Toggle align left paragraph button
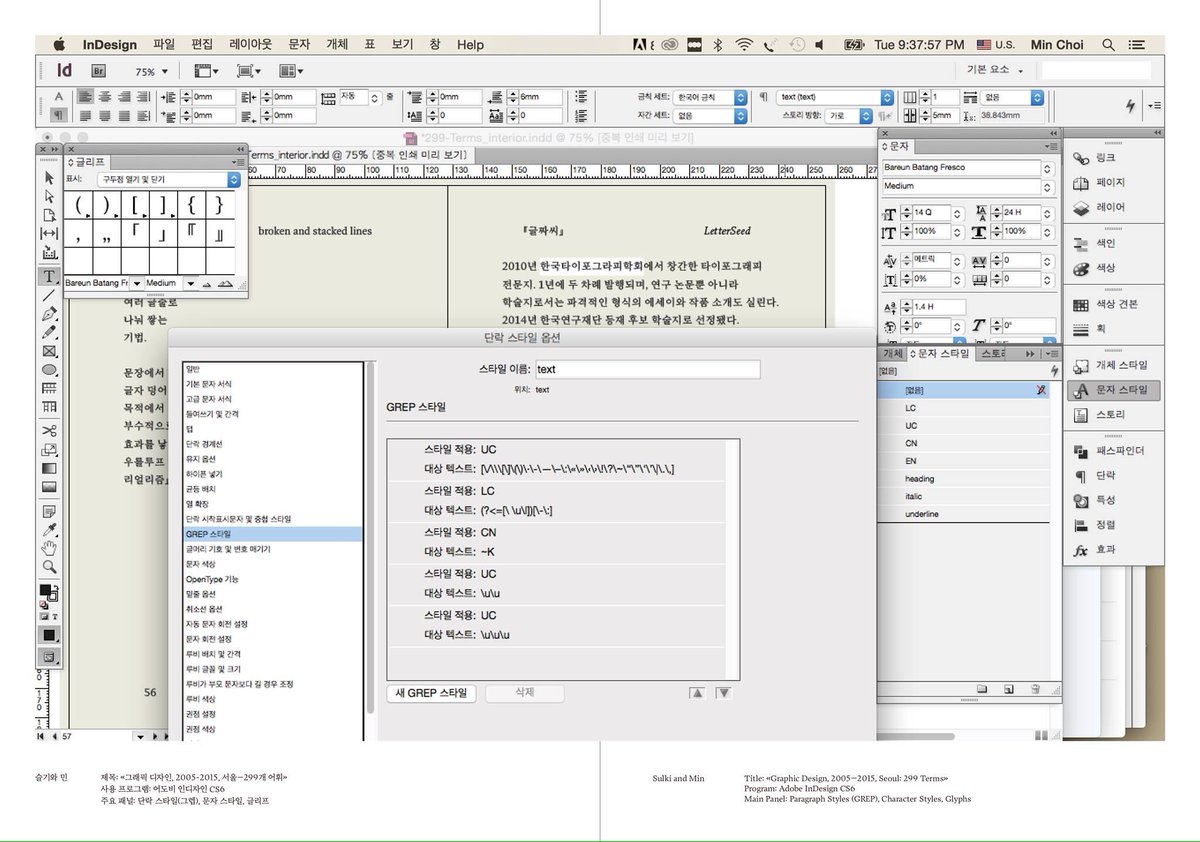 (x=86, y=97)
